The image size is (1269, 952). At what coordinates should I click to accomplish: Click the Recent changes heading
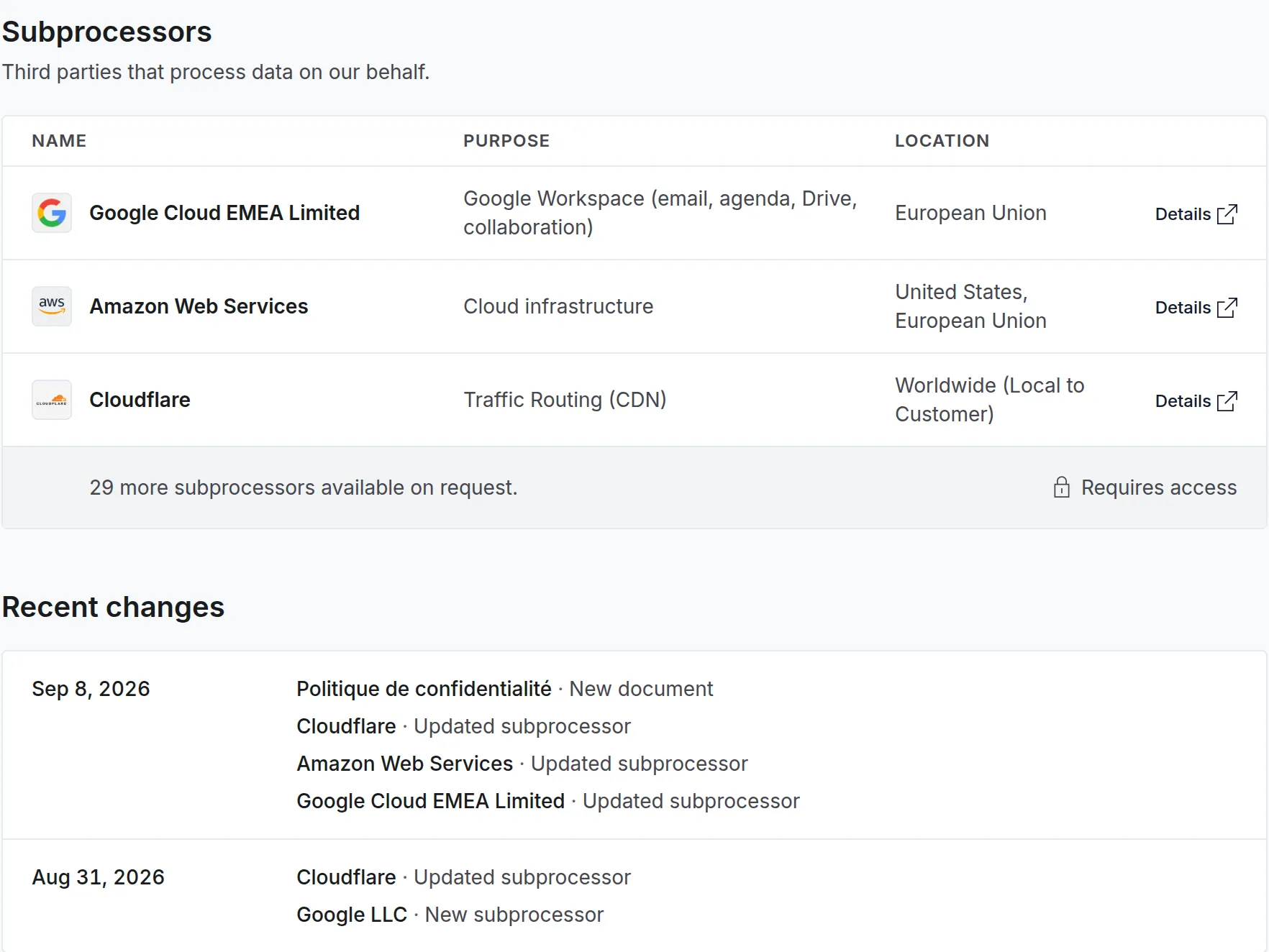coord(114,608)
